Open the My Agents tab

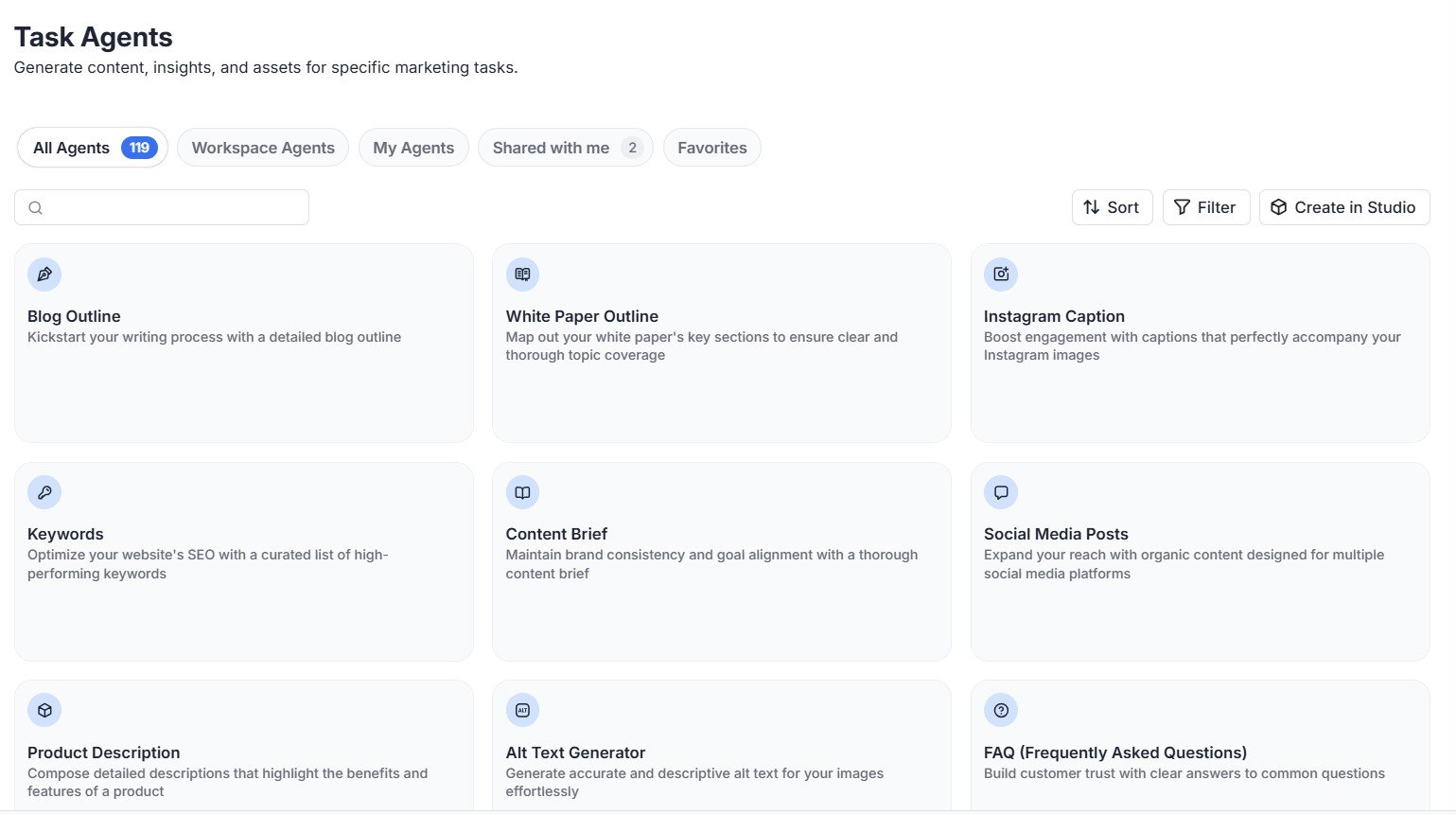click(x=413, y=148)
